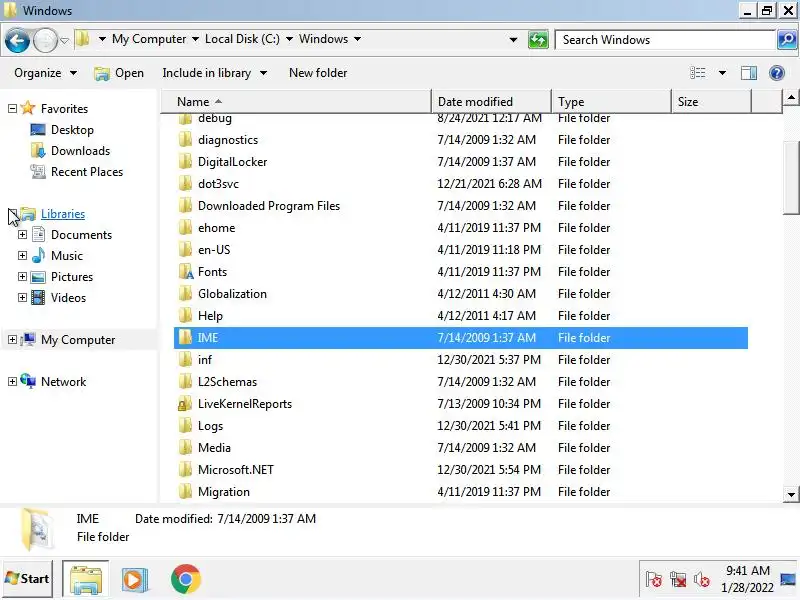Click the Libraries link in navigation pane
The image size is (800, 600).
63,214
